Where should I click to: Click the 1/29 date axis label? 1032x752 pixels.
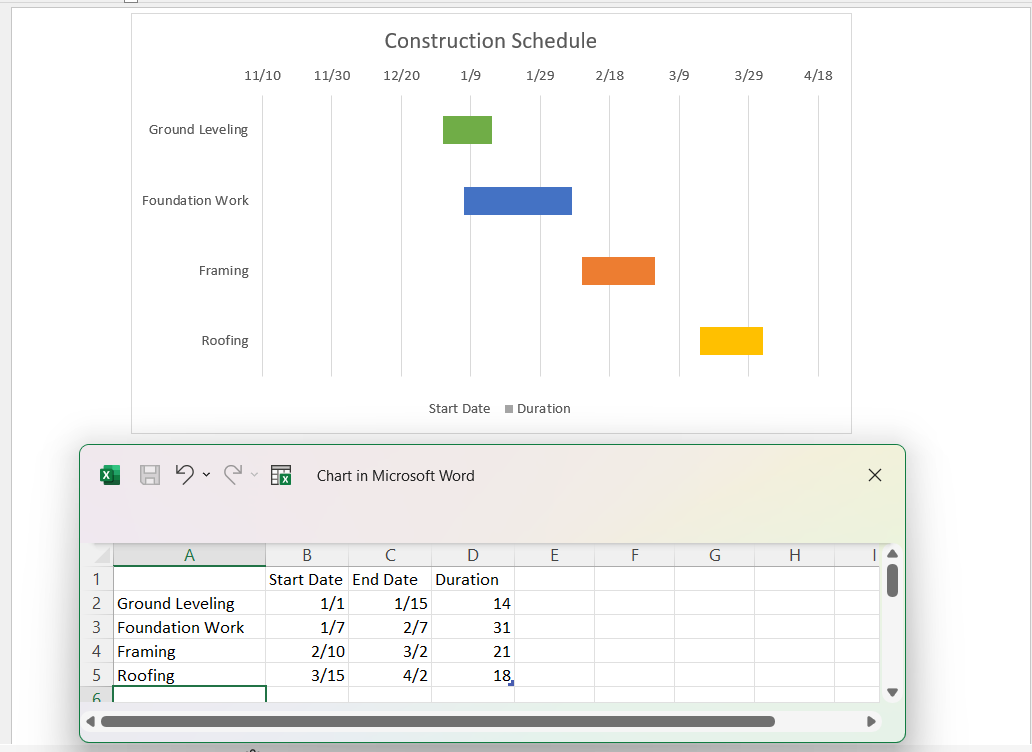coord(540,76)
